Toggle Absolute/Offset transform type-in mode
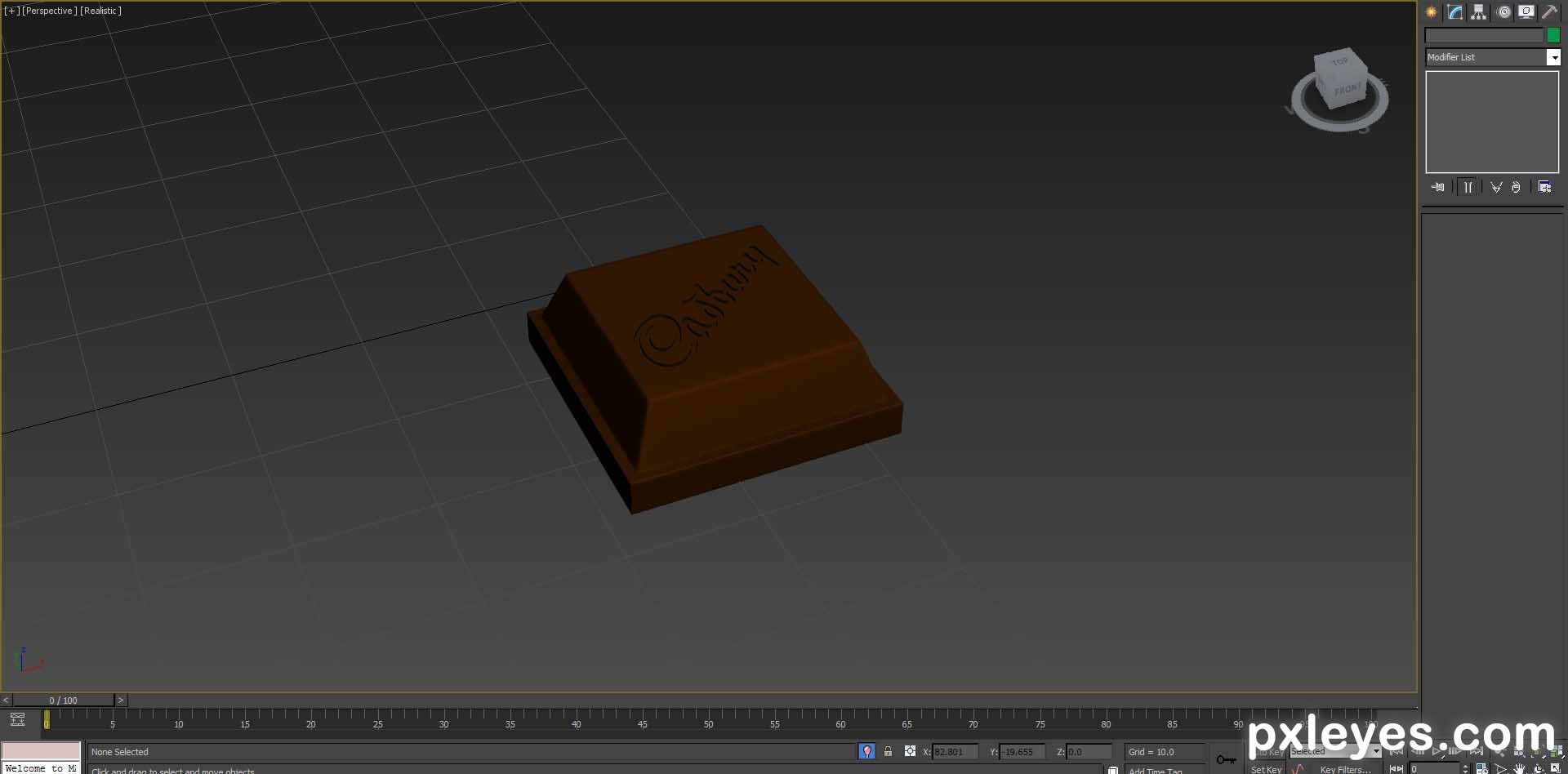 point(910,751)
